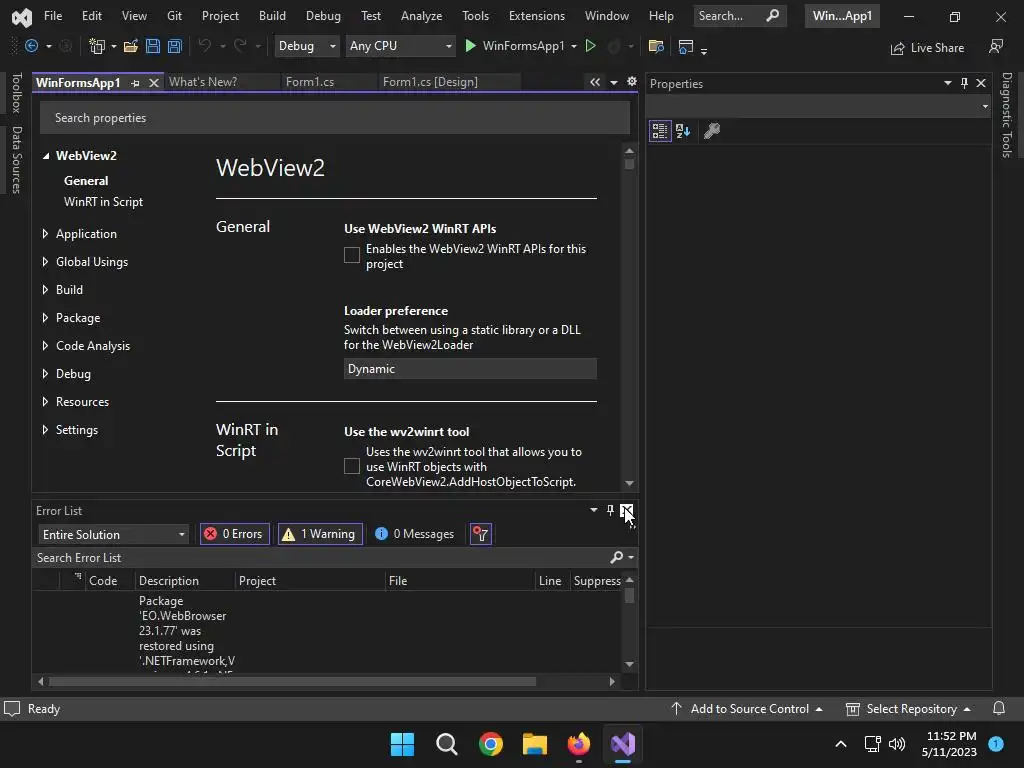Open the Entire Solution scope dropdown
This screenshot has height=768, width=1024.
point(113,534)
